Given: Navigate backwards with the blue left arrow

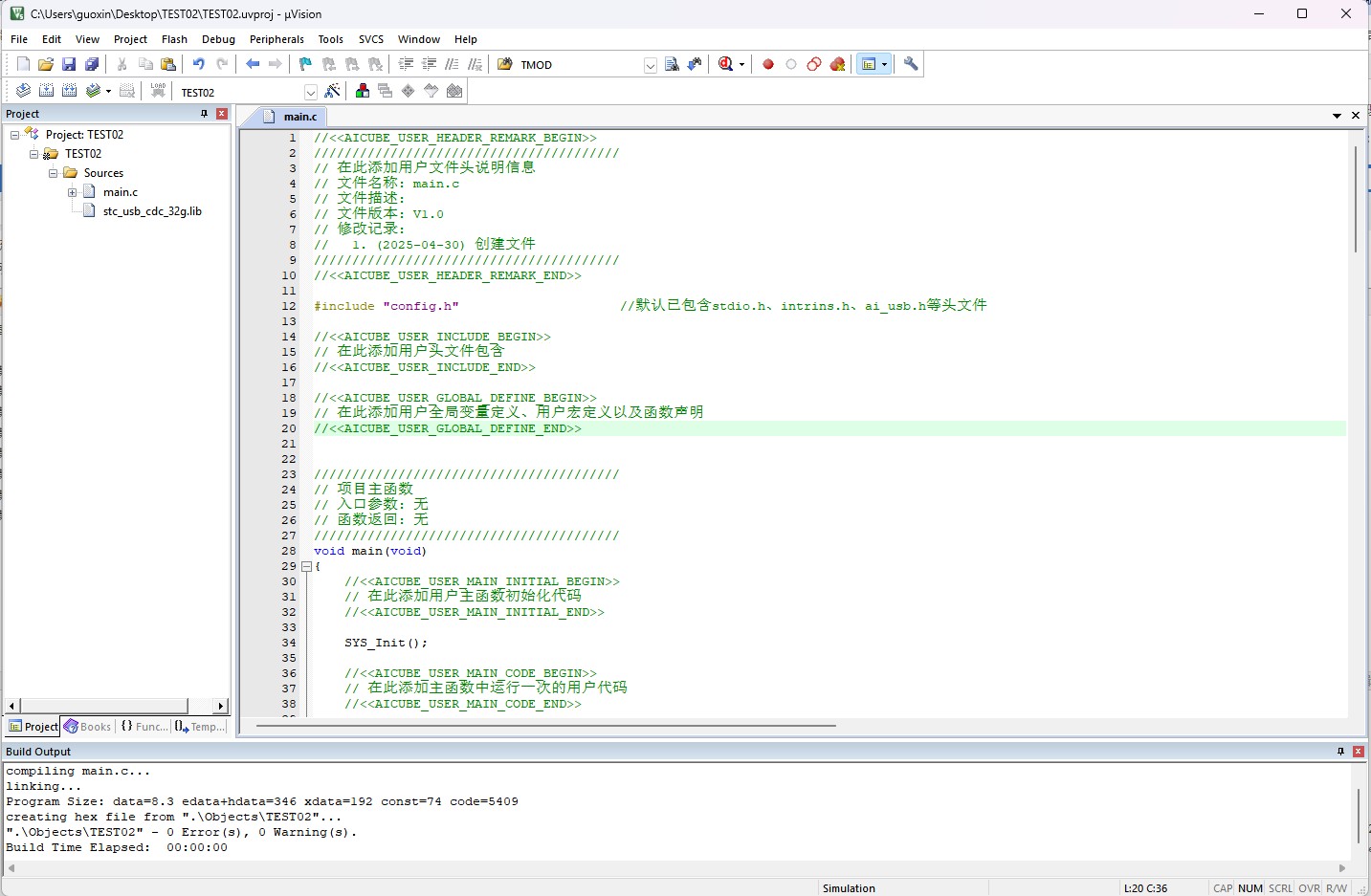Looking at the screenshot, I should click(x=253, y=64).
